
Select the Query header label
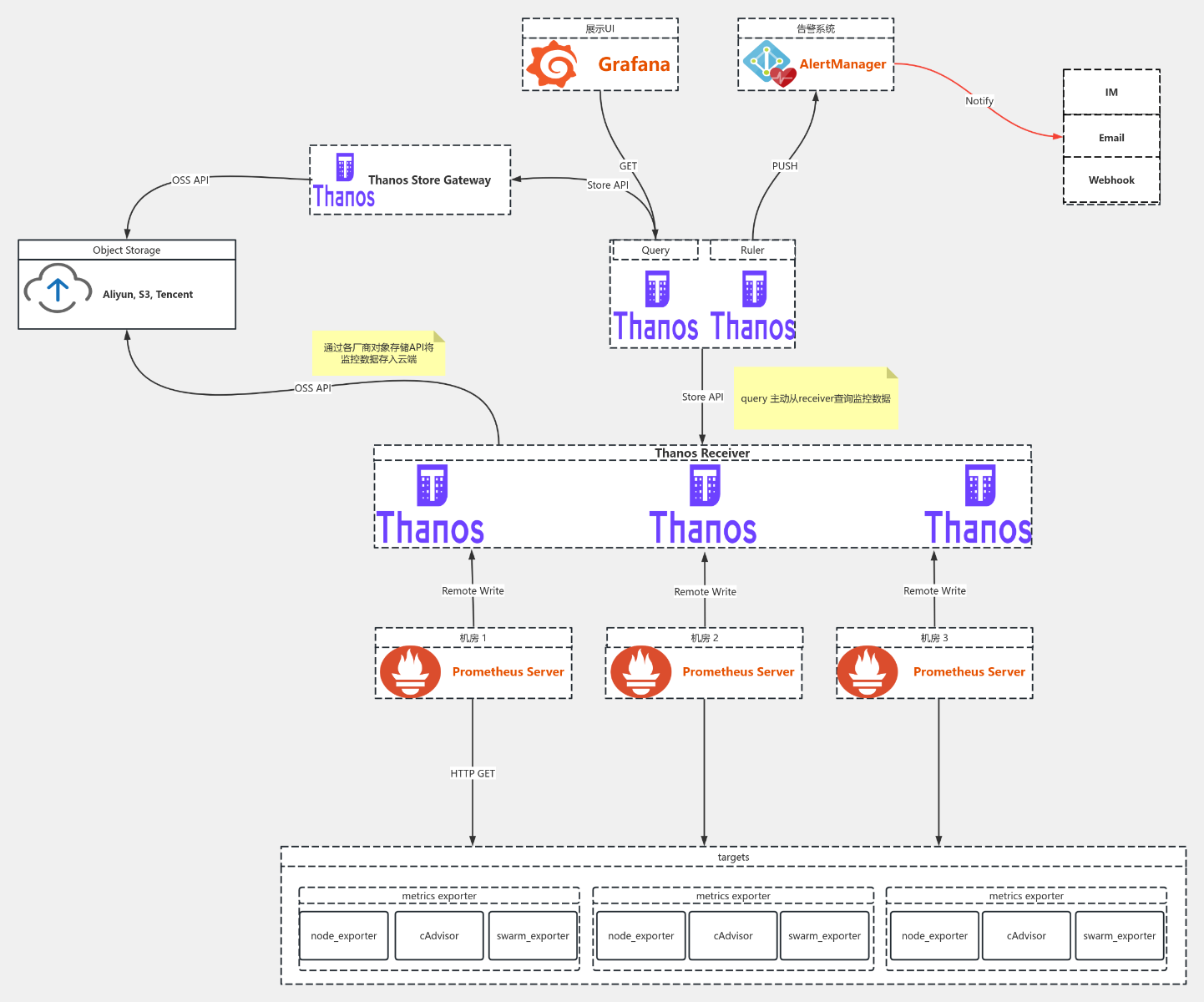655,250
